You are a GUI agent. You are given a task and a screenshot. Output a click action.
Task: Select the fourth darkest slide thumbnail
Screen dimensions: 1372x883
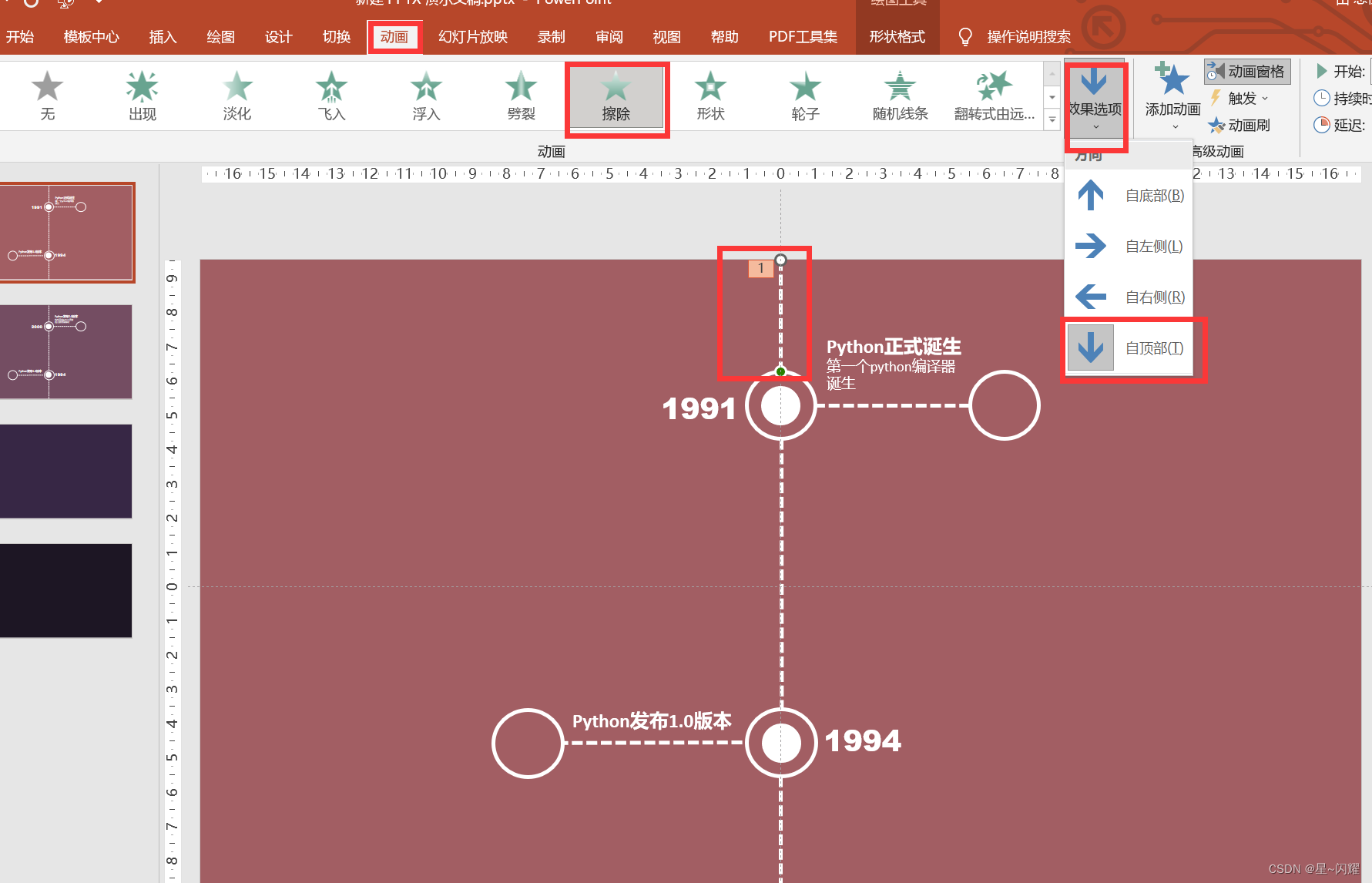pos(66,590)
